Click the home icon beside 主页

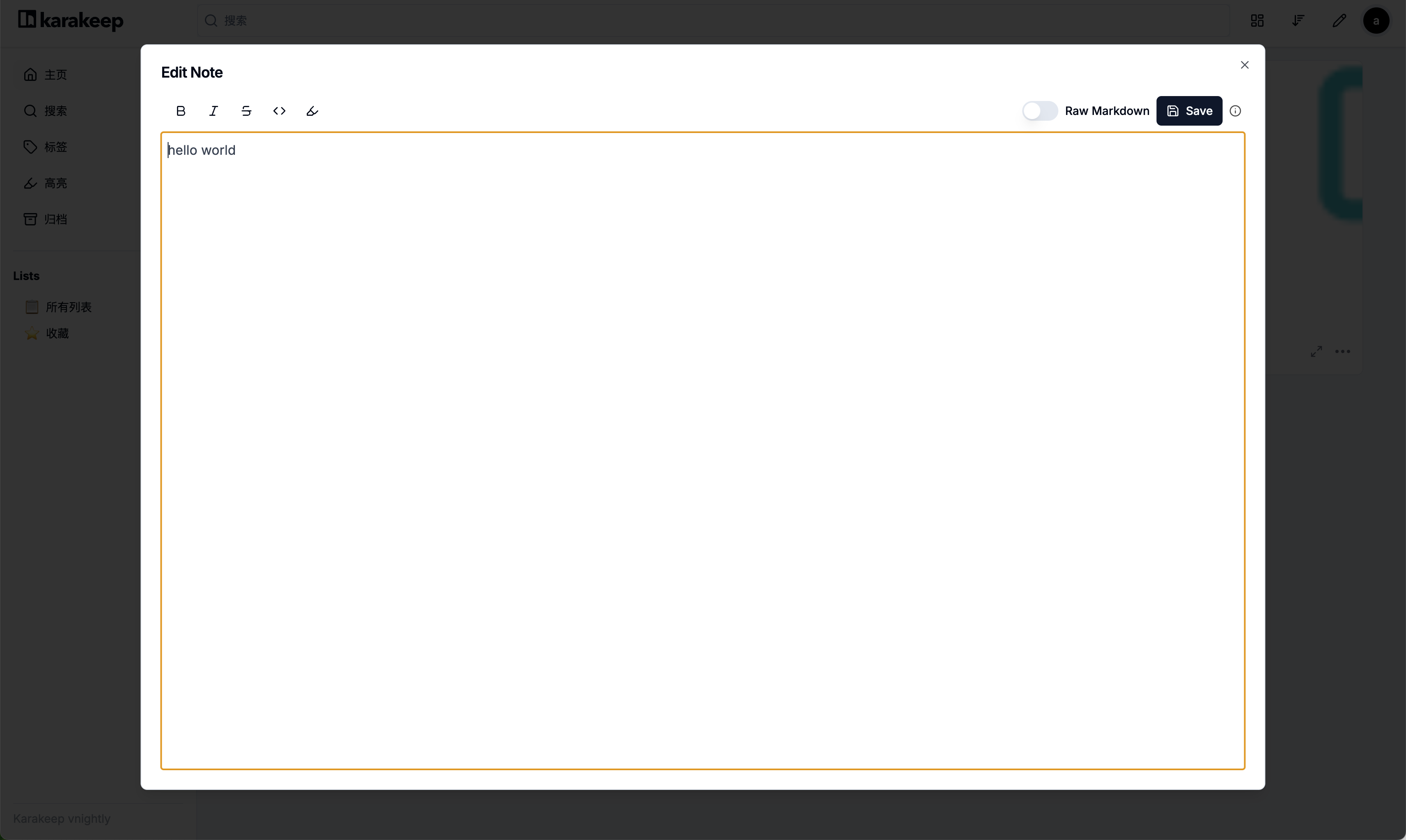(30, 75)
